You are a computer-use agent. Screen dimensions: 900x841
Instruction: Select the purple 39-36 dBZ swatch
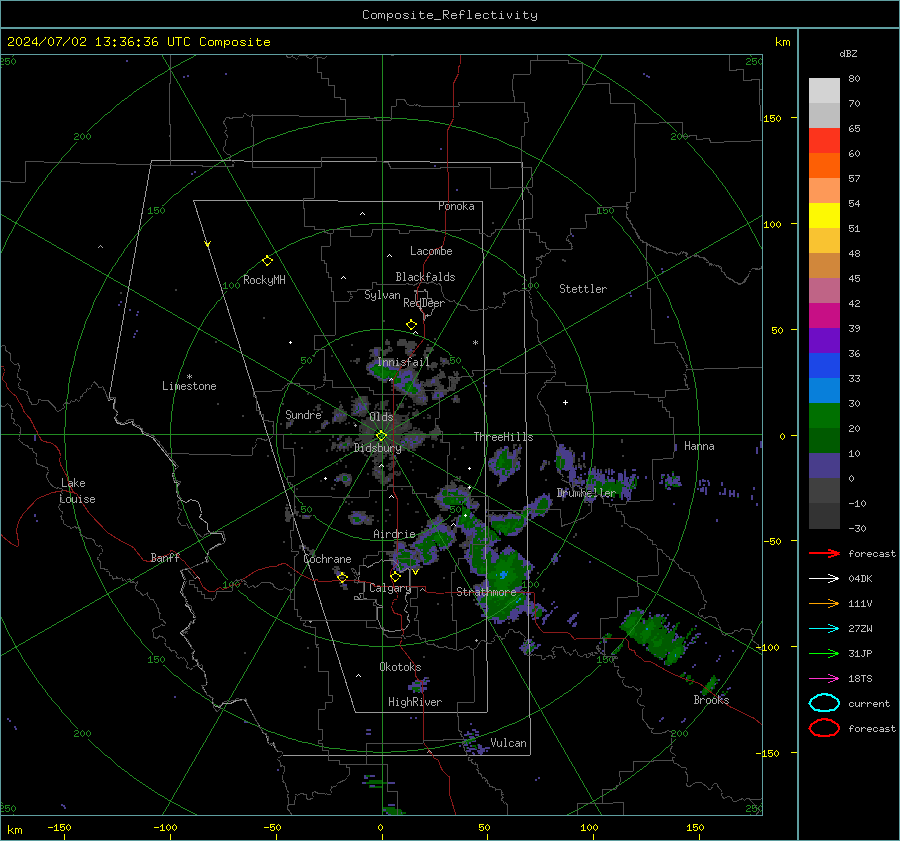(824, 341)
